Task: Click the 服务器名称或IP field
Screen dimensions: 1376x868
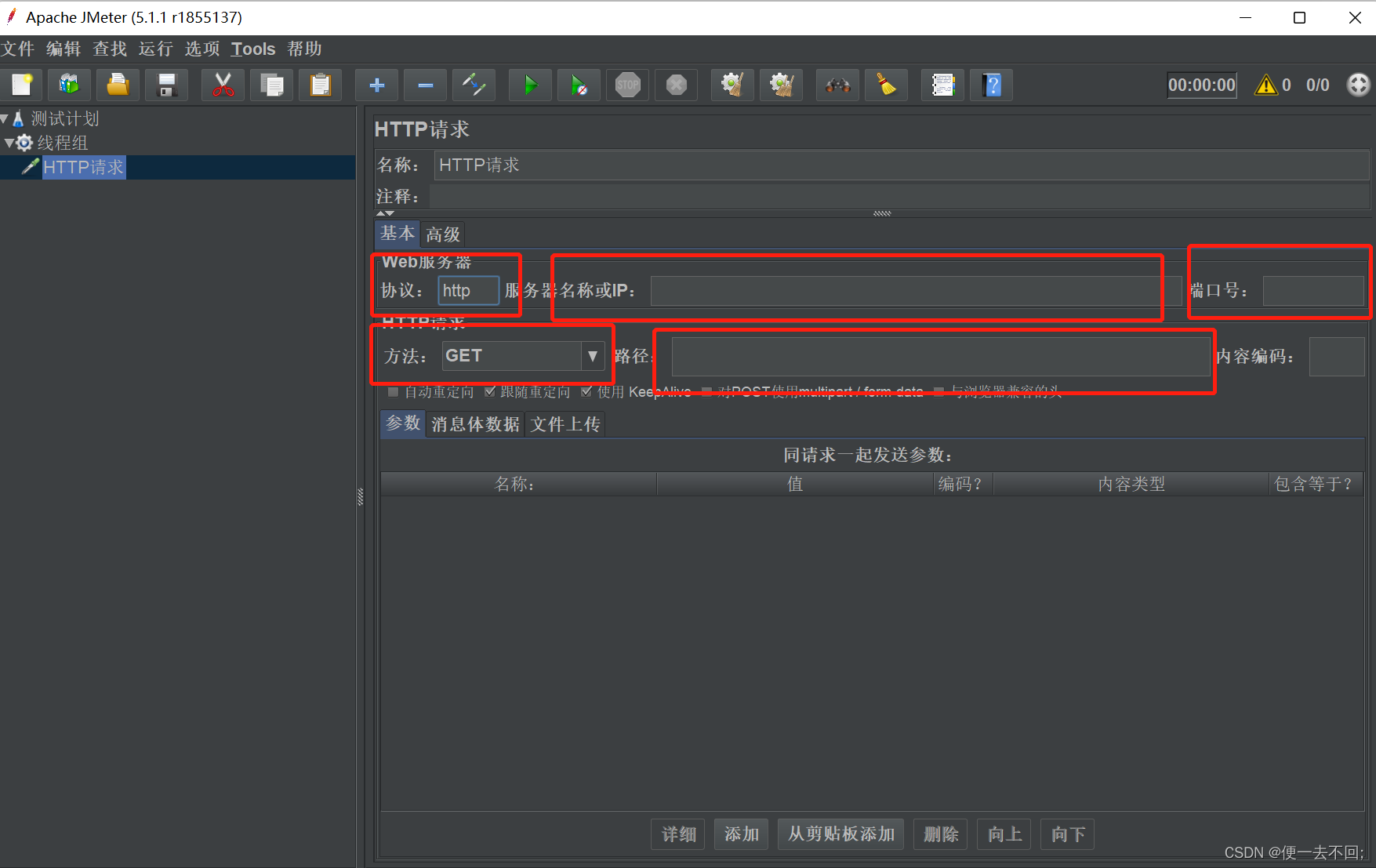Action: [x=916, y=291]
